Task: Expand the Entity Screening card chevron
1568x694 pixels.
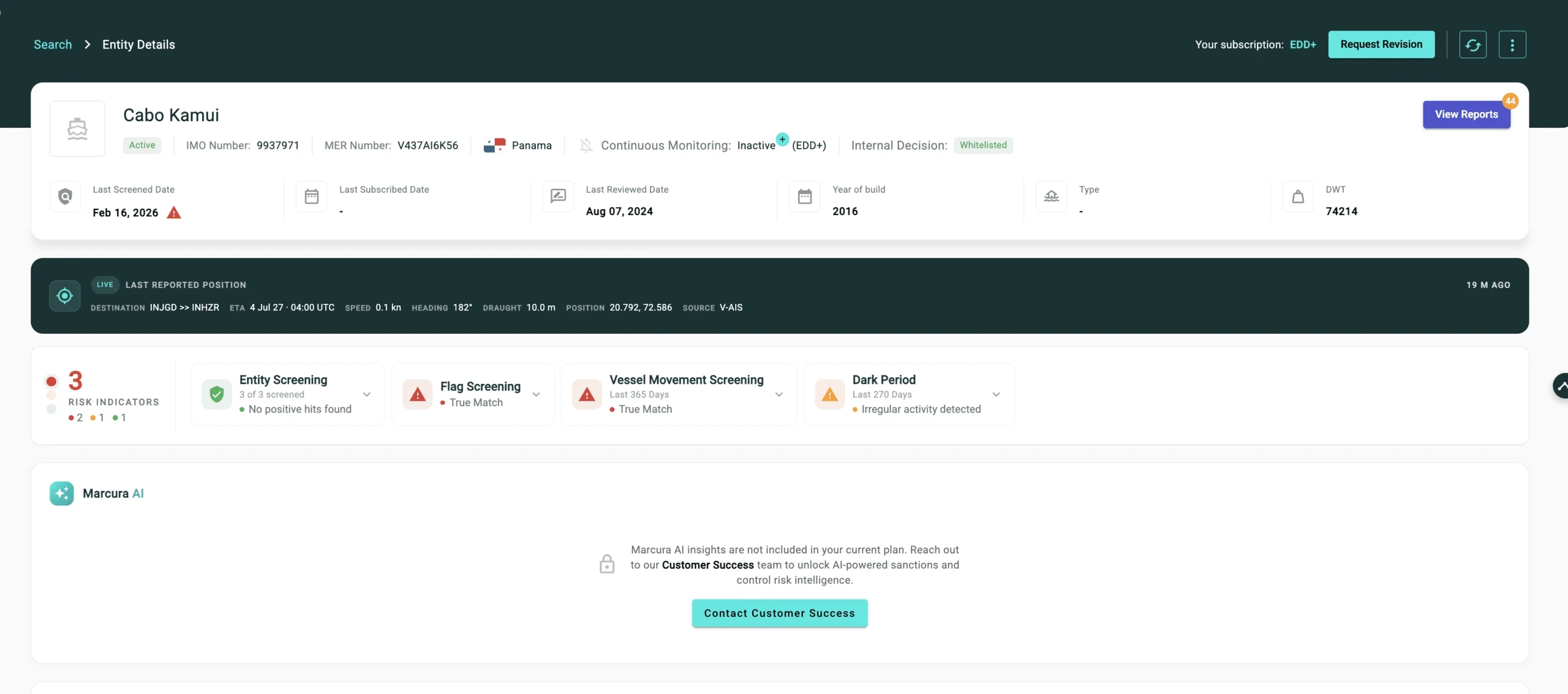Action: (367, 394)
